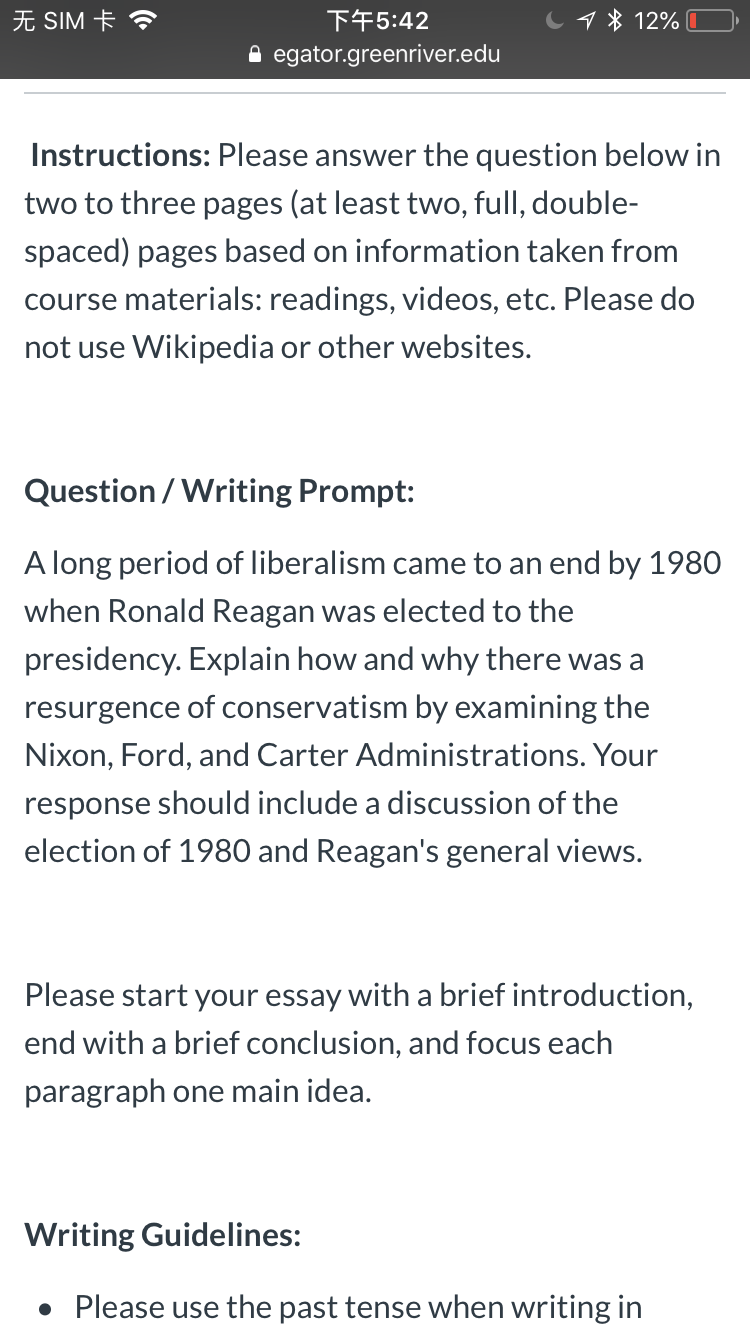Tap the 下午5:42 clock in status bar
The width and height of the screenshot is (750, 1334).
click(377, 20)
